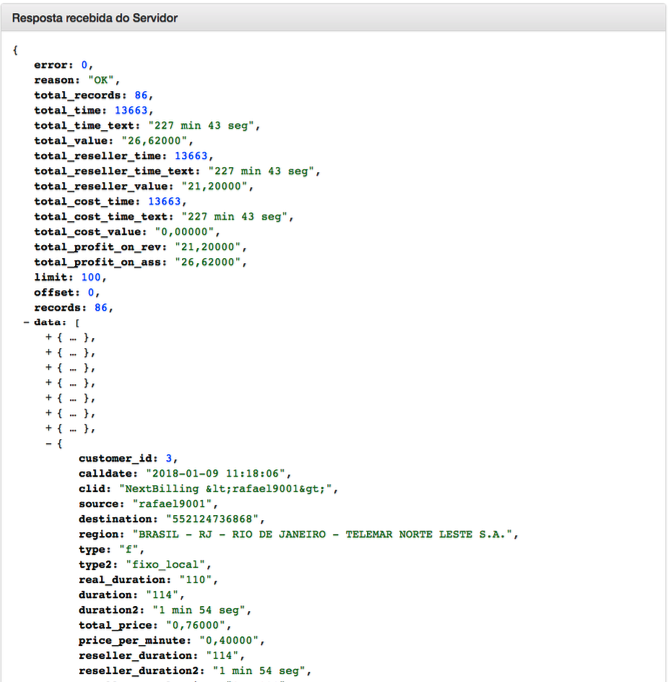Select total_reseller_value "21,20000"
This screenshot has height=685, width=670.
pos(214,186)
